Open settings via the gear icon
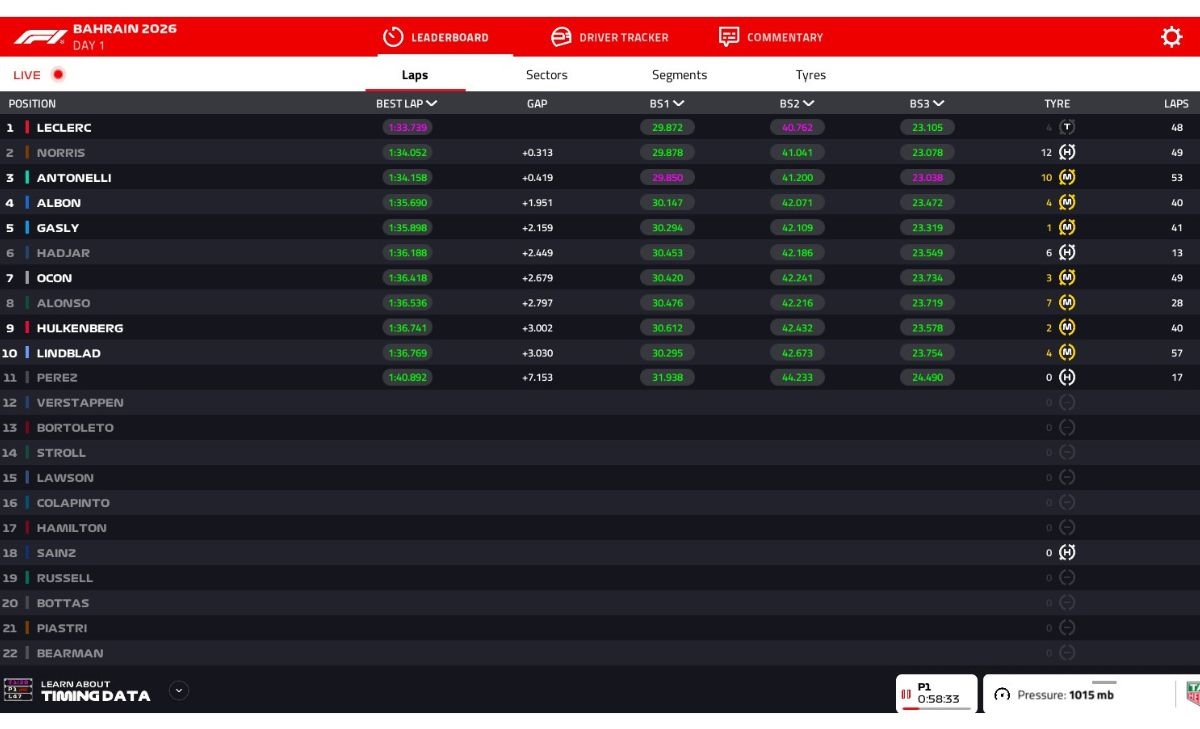Viewport: 1200px width, 729px height. (1170, 36)
